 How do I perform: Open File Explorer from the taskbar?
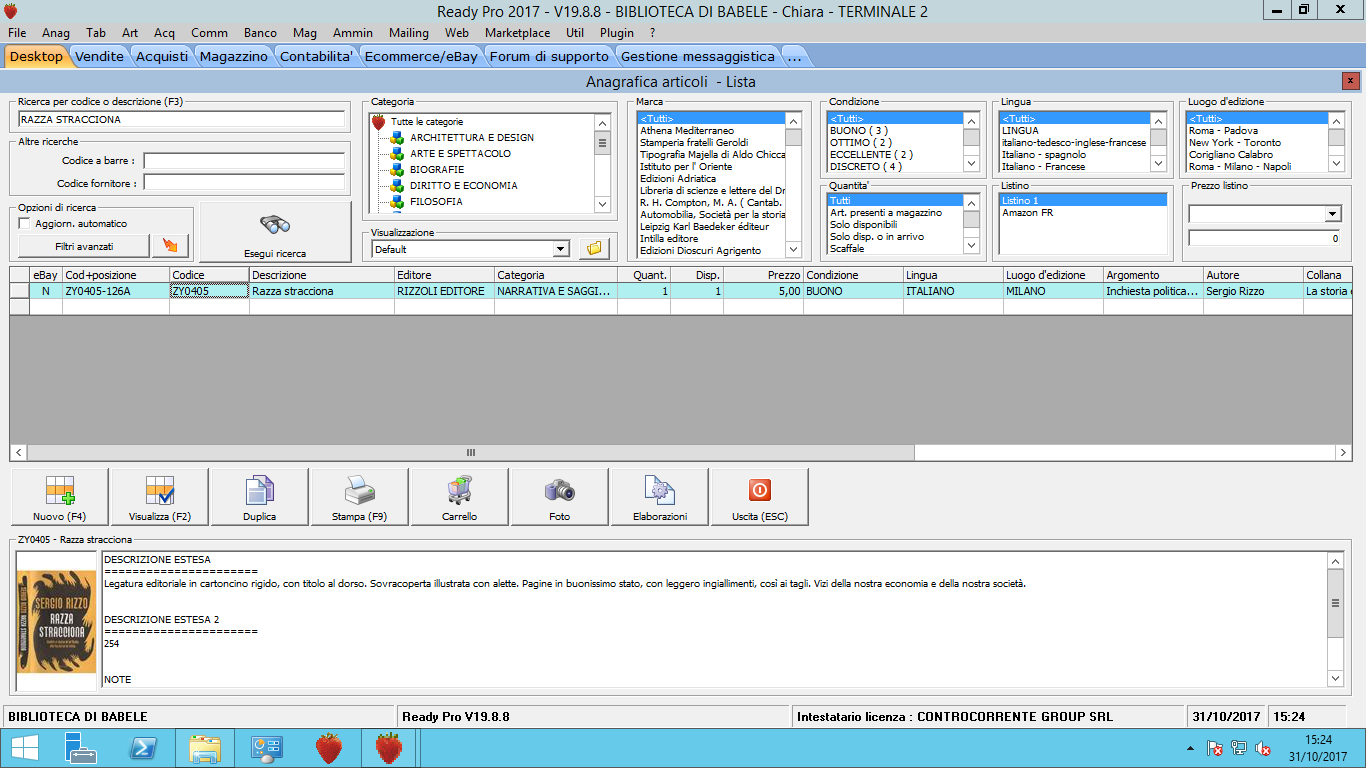pyautogui.click(x=205, y=747)
